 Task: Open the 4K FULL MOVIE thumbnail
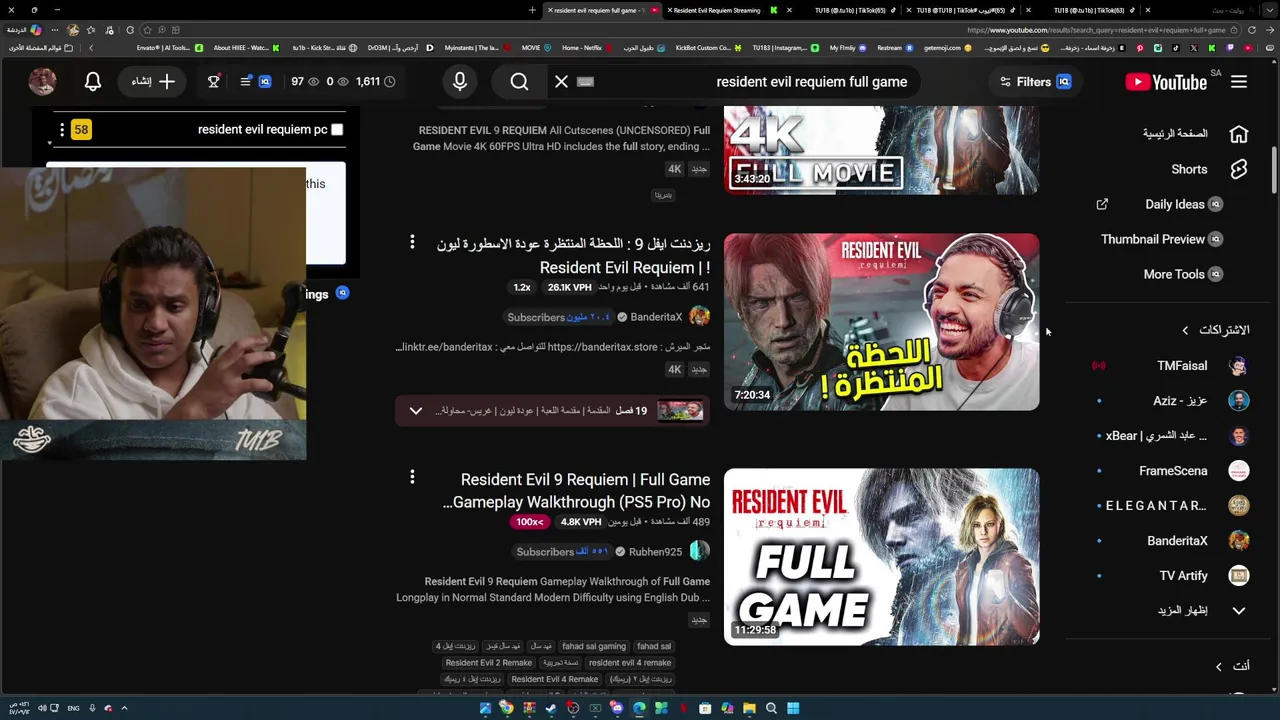tap(881, 150)
